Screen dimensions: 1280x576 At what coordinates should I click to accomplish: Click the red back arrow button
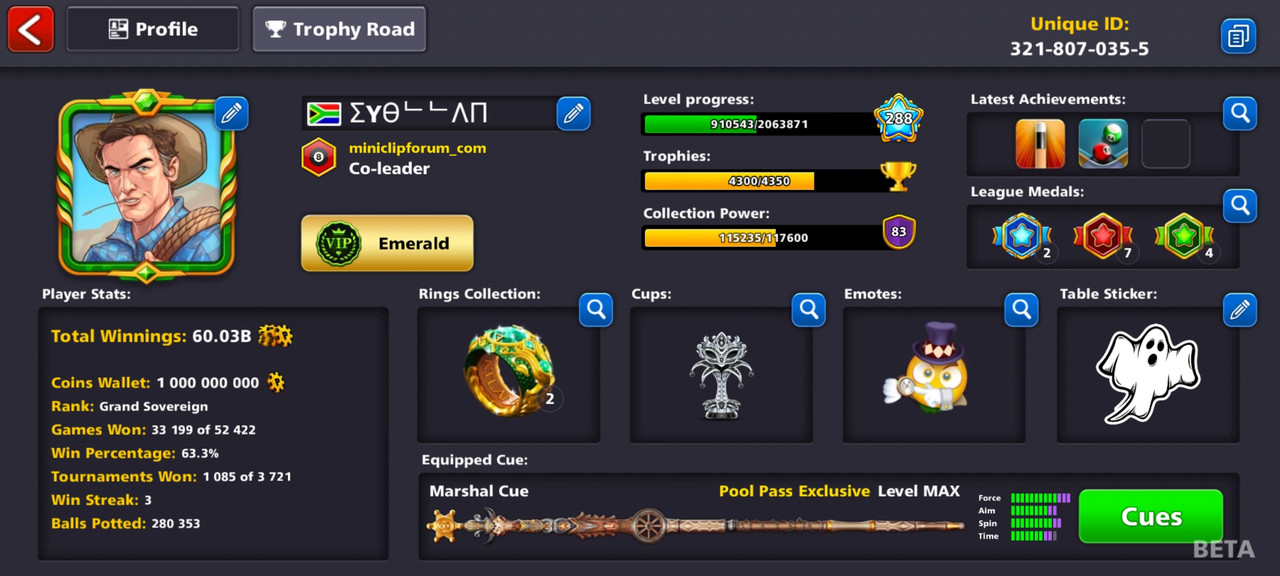point(30,29)
